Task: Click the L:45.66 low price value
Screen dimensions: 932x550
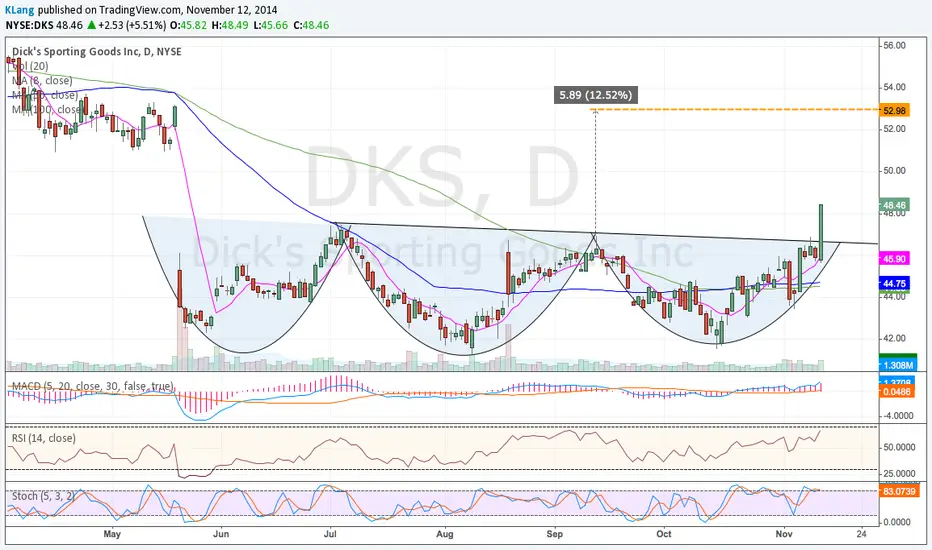Action: (x=270, y=25)
